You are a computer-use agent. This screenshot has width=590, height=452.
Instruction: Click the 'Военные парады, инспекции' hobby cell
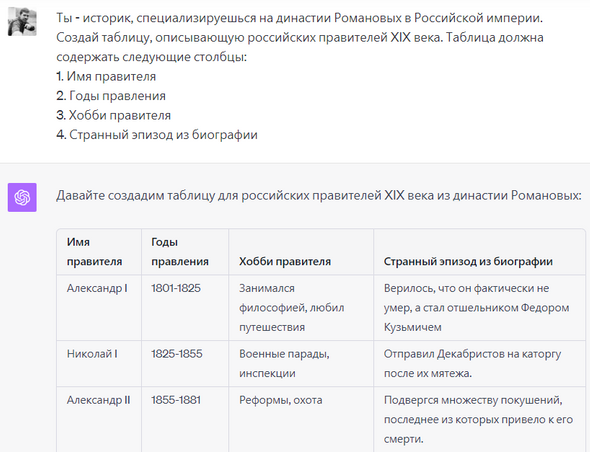[x=301, y=364]
